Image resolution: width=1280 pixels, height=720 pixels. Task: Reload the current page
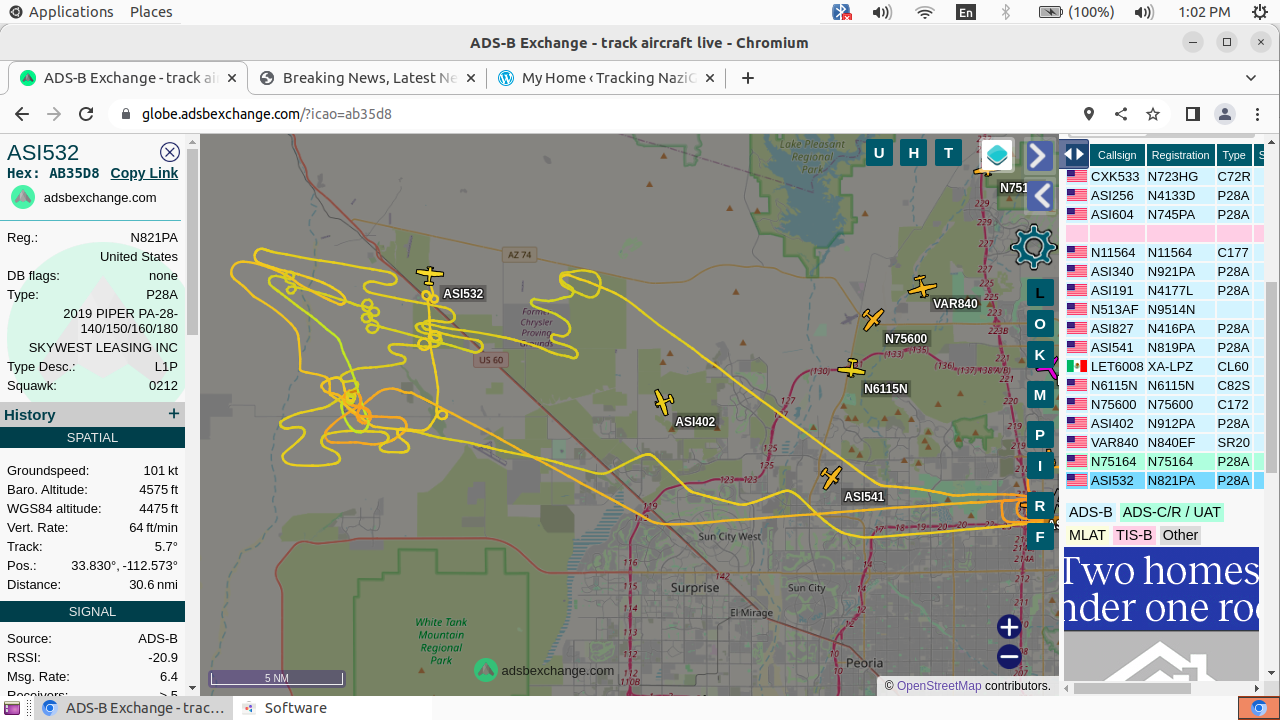click(86, 114)
